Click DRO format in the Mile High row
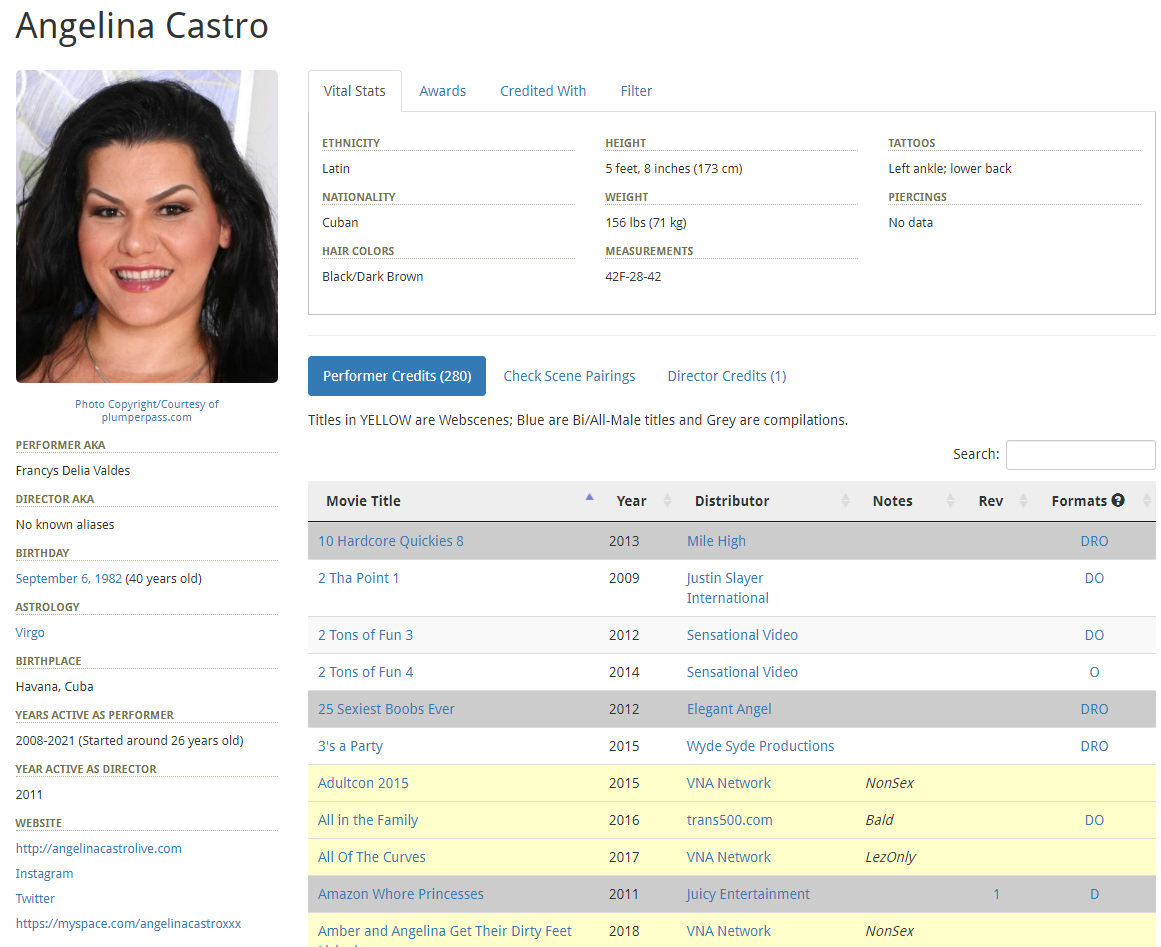The width and height of the screenshot is (1161, 947). 1094,541
